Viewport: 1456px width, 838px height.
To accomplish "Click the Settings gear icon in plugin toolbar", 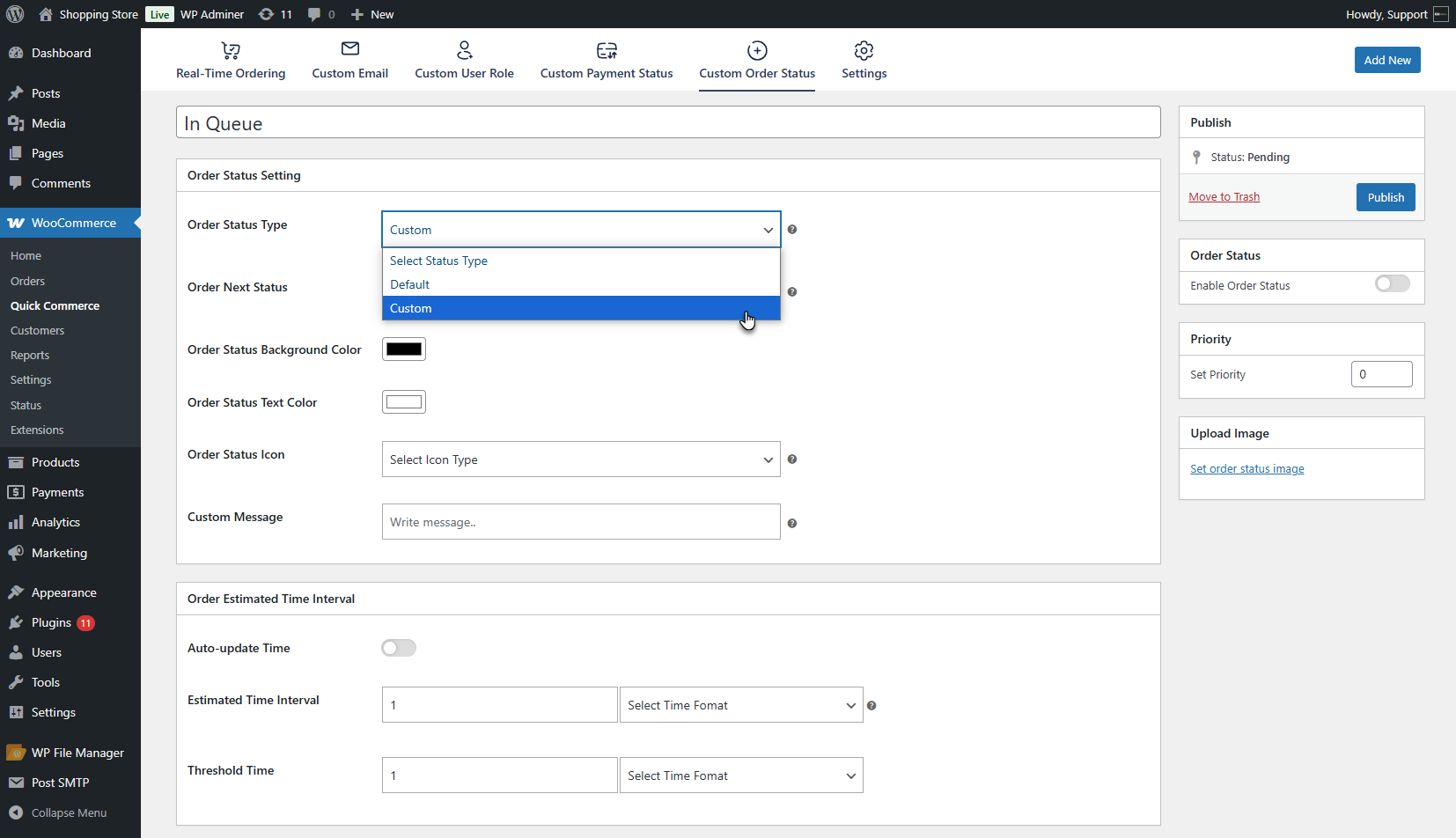I will pyautogui.click(x=864, y=51).
